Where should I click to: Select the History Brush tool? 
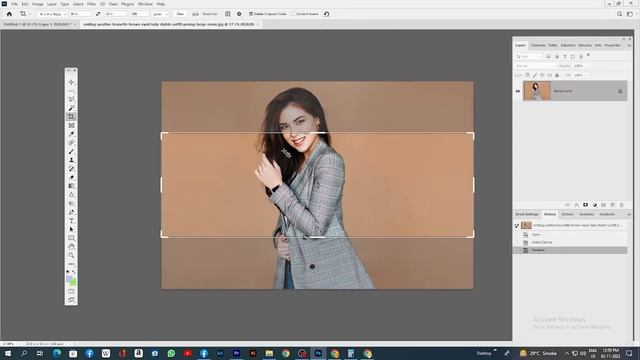click(71, 169)
